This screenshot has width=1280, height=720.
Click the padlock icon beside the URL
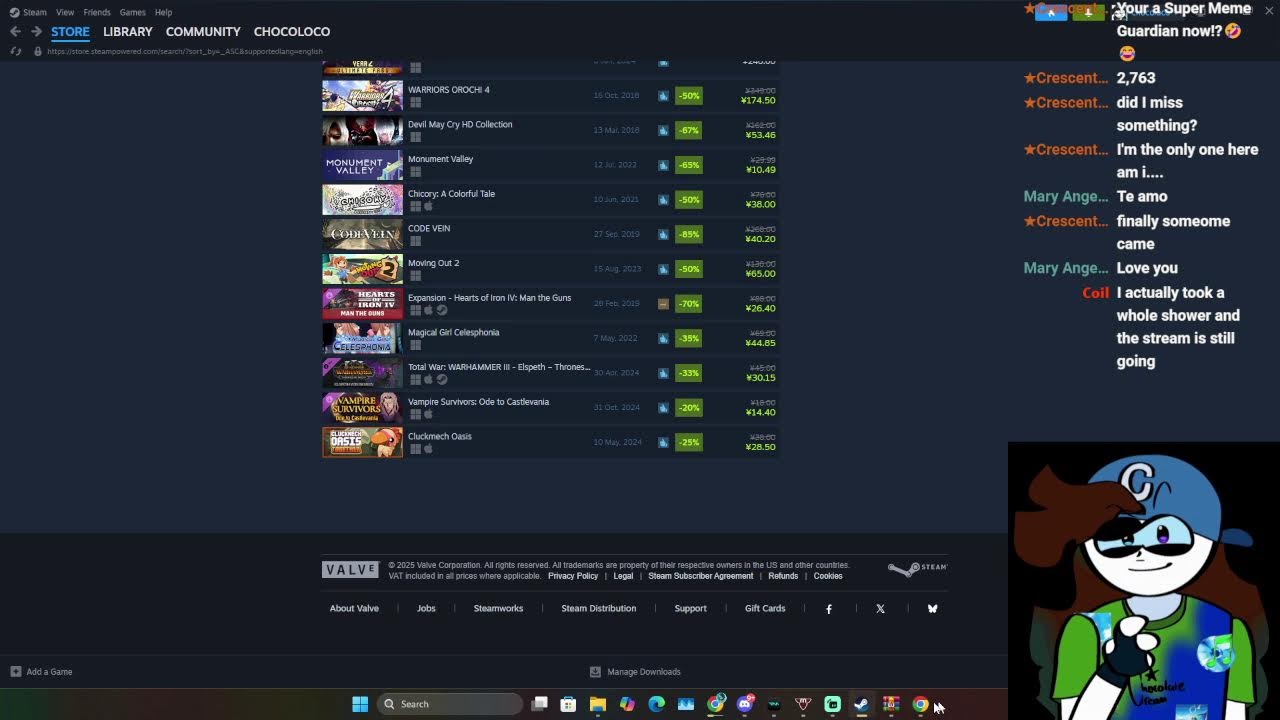pyautogui.click(x=38, y=51)
